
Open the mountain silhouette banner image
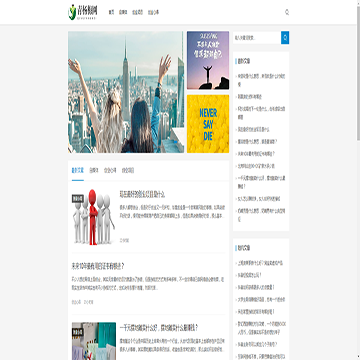pyautogui.click(x=208, y=60)
